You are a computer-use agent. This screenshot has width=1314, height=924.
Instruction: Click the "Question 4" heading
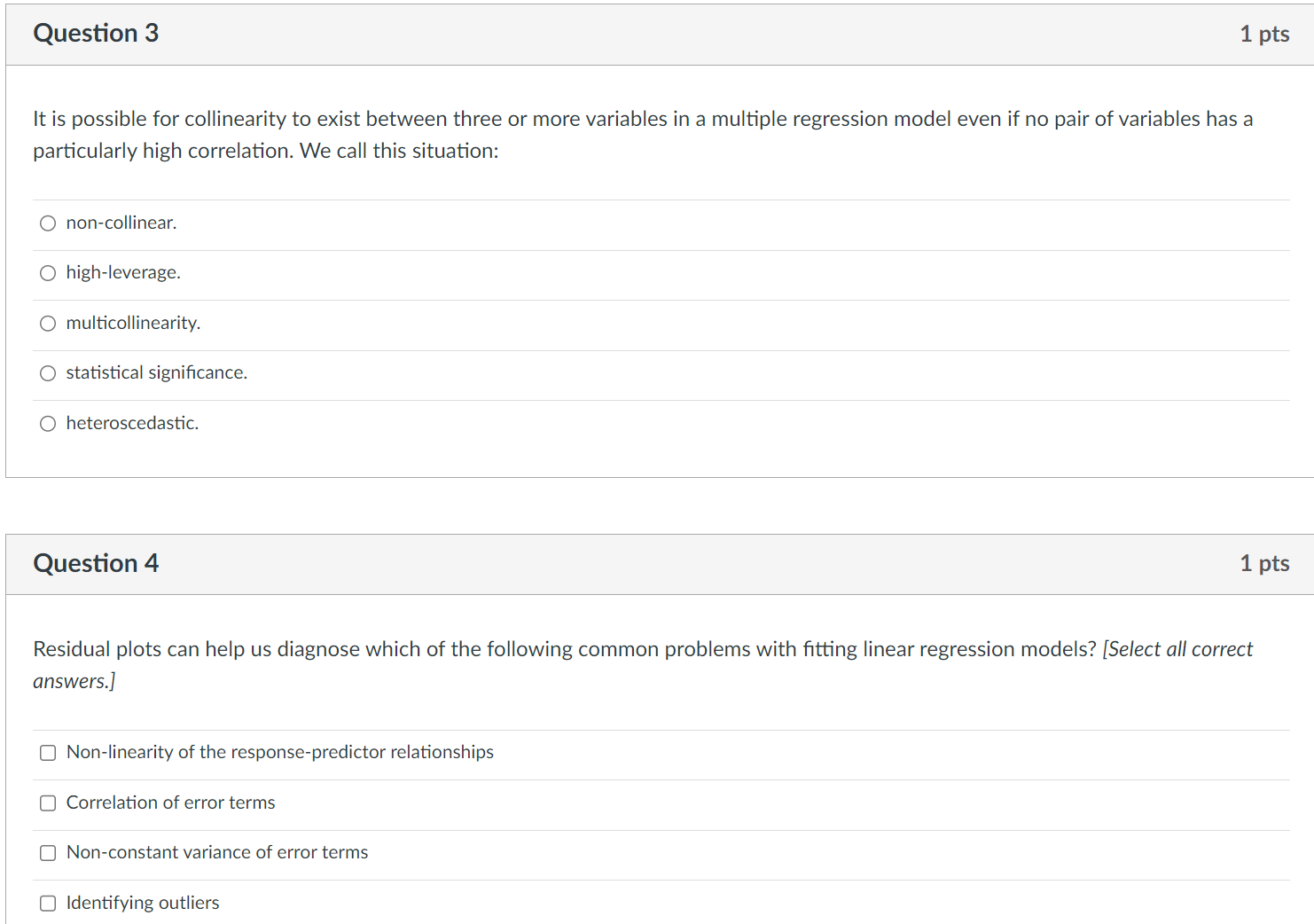pyautogui.click(x=96, y=563)
